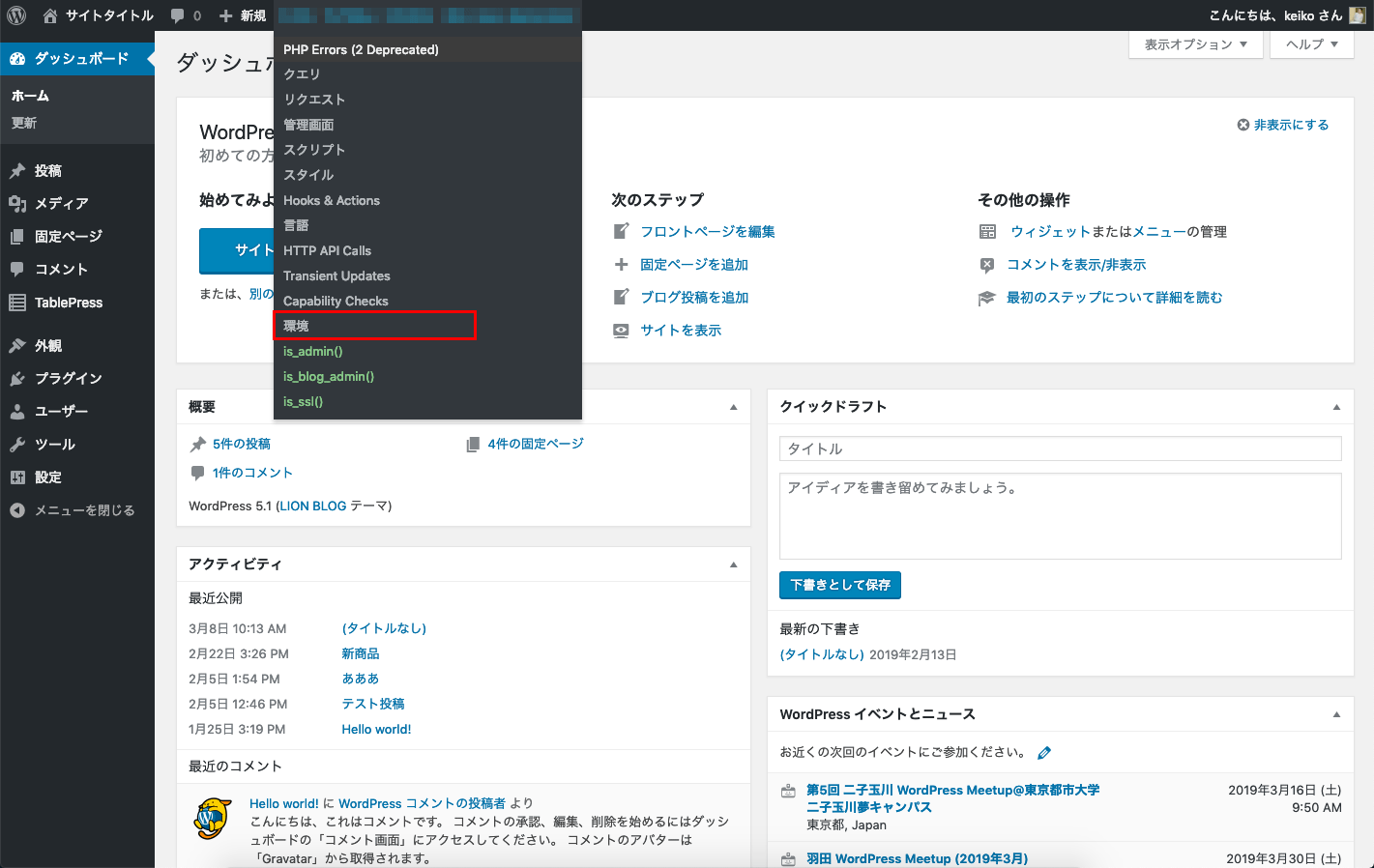Open 最初のステップについて詳細を読む link
1374x868 pixels.
[x=1114, y=298]
